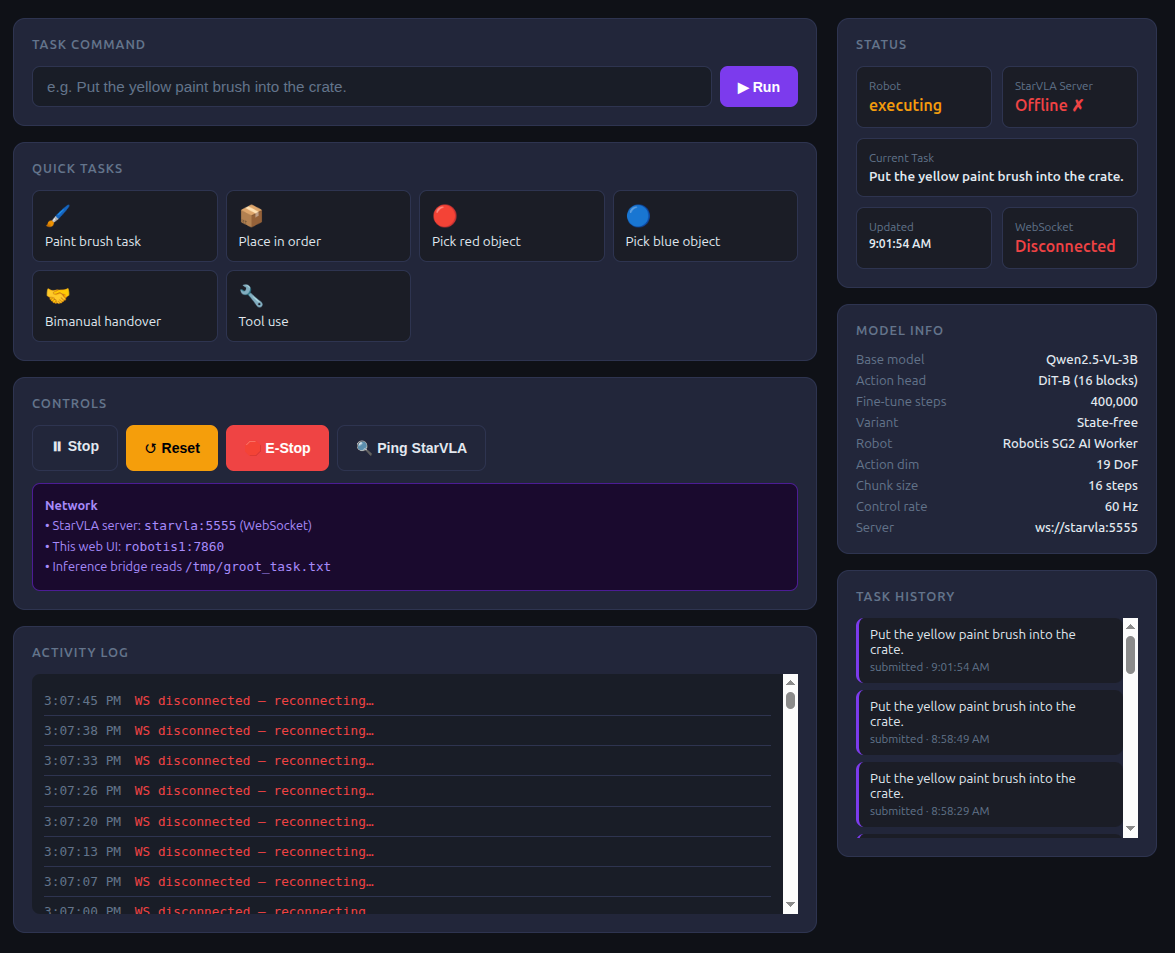Click the red X next to Offline
Screen dimensions: 1175x953
[1078, 106]
